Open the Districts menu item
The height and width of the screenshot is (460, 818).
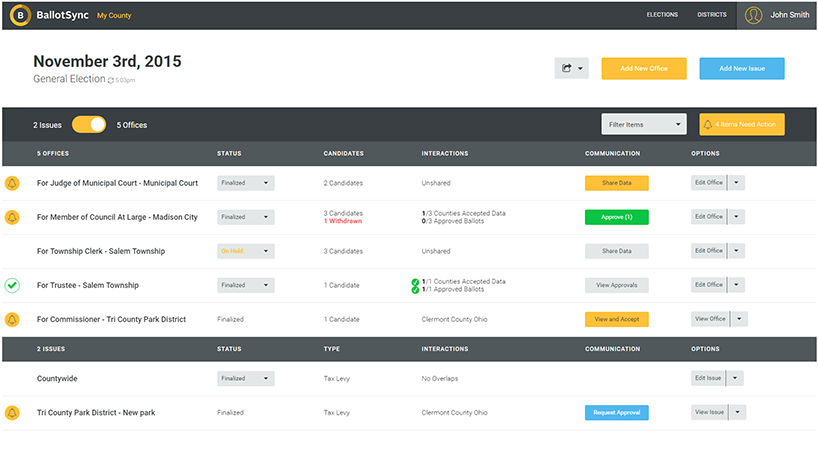711,15
